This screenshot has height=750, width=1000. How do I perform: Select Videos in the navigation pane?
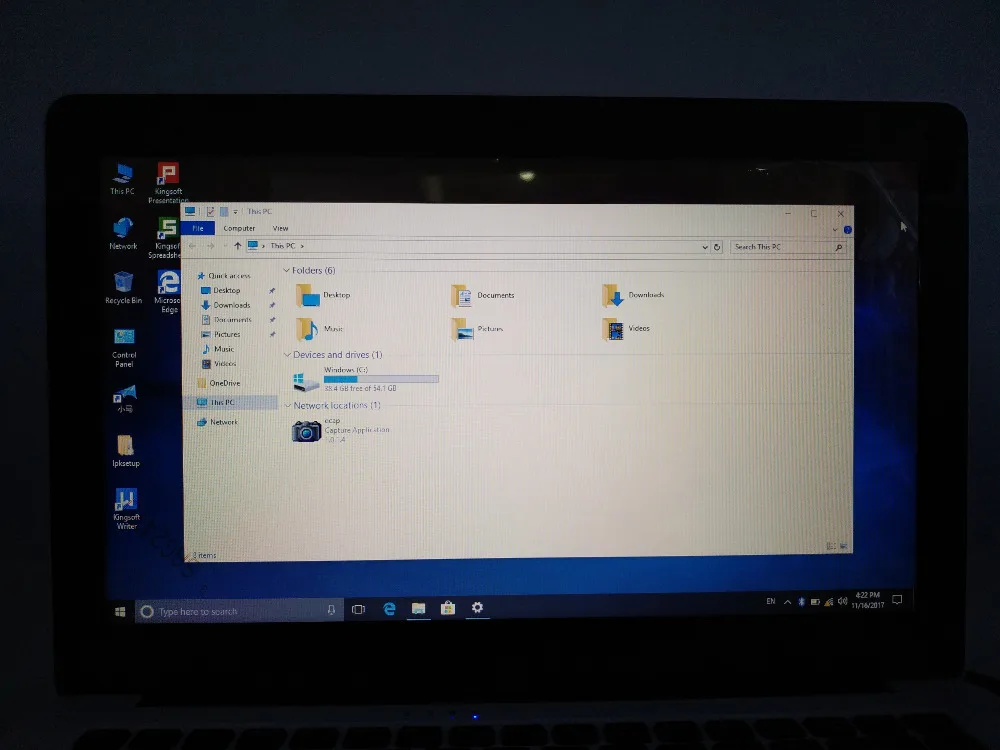[x=219, y=364]
